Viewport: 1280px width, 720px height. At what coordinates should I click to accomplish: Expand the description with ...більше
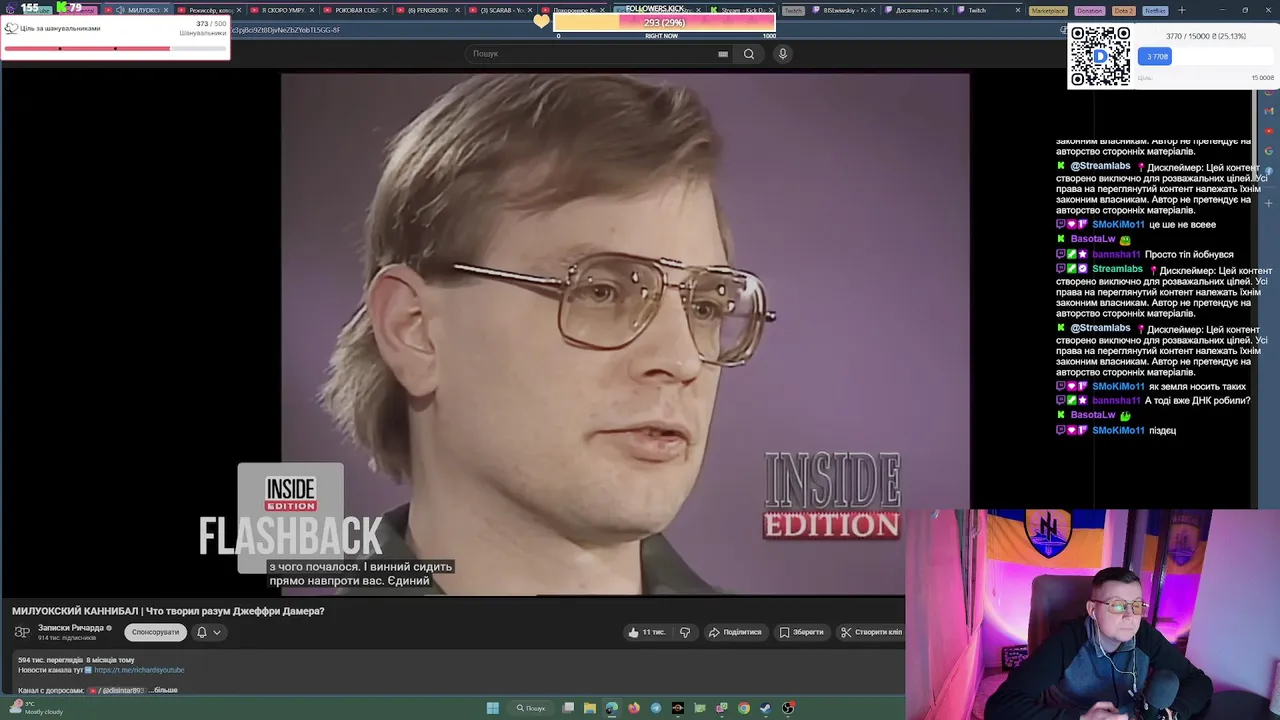click(x=164, y=690)
